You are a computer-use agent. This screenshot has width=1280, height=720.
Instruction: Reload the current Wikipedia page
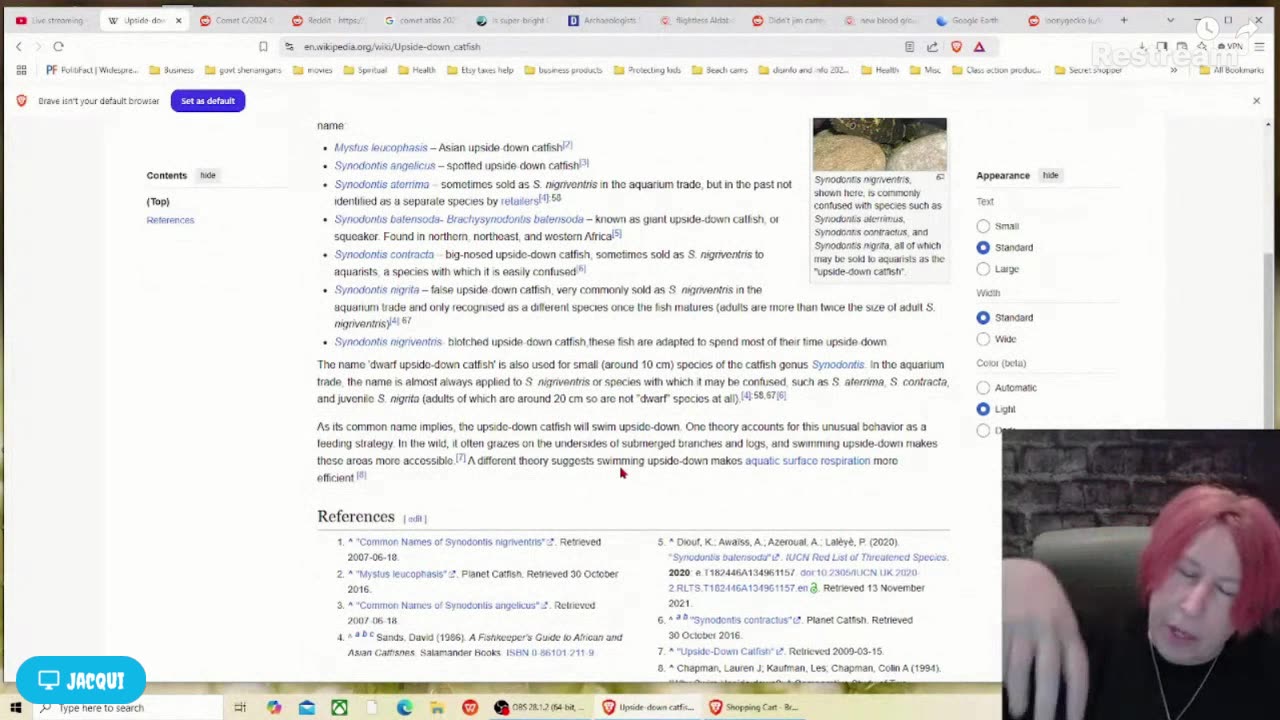pos(58,46)
